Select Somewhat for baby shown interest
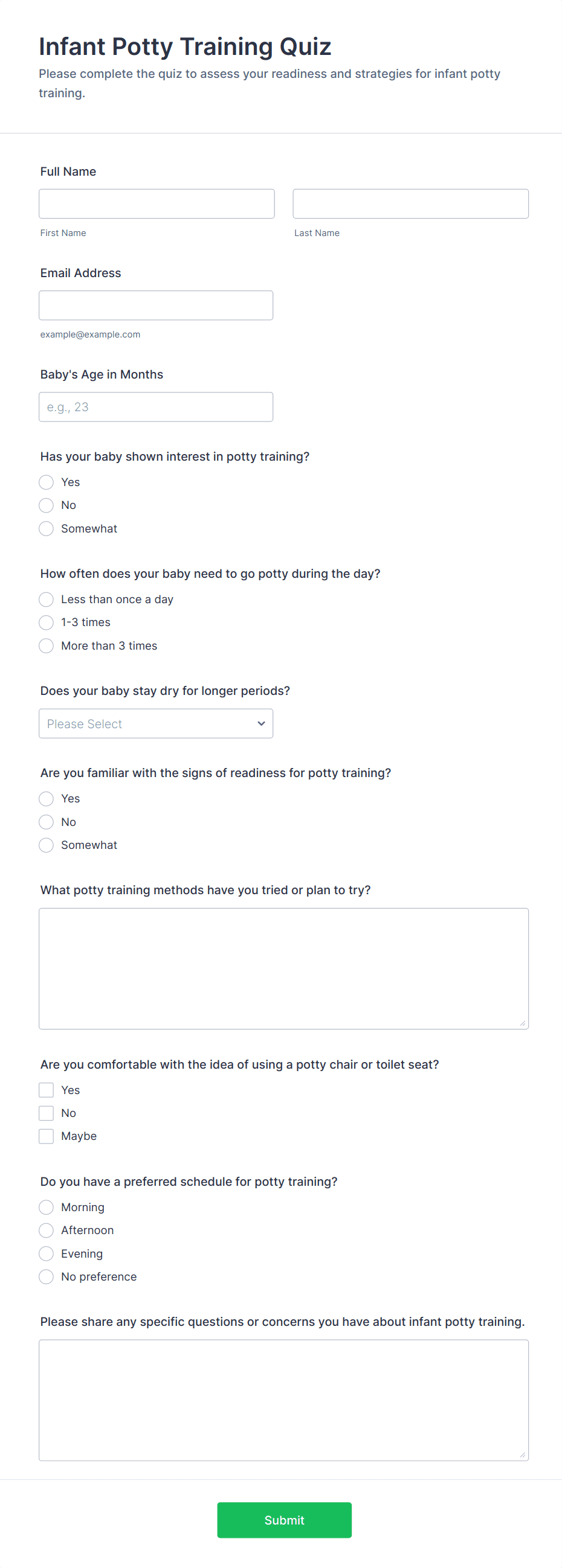This screenshot has width=562, height=1568. pyautogui.click(x=47, y=529)
